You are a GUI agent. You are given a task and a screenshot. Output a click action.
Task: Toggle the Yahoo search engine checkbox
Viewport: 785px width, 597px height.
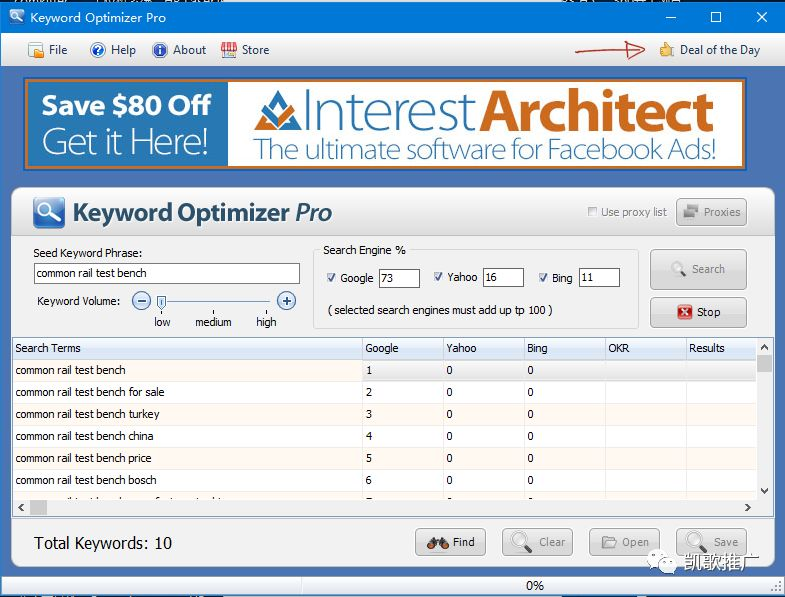(438, 277)
